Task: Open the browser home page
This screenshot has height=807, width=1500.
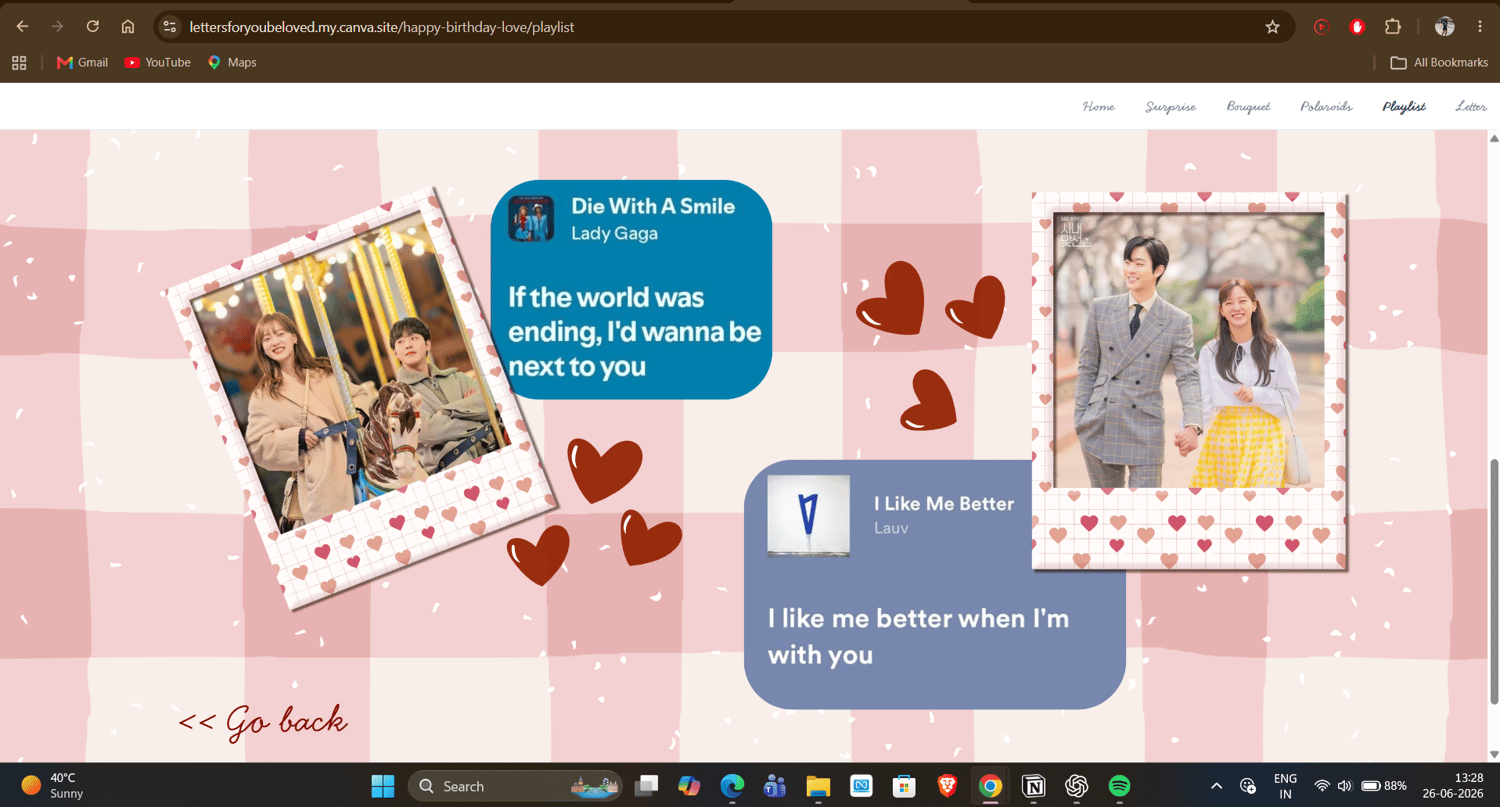Action: point(128,27)
